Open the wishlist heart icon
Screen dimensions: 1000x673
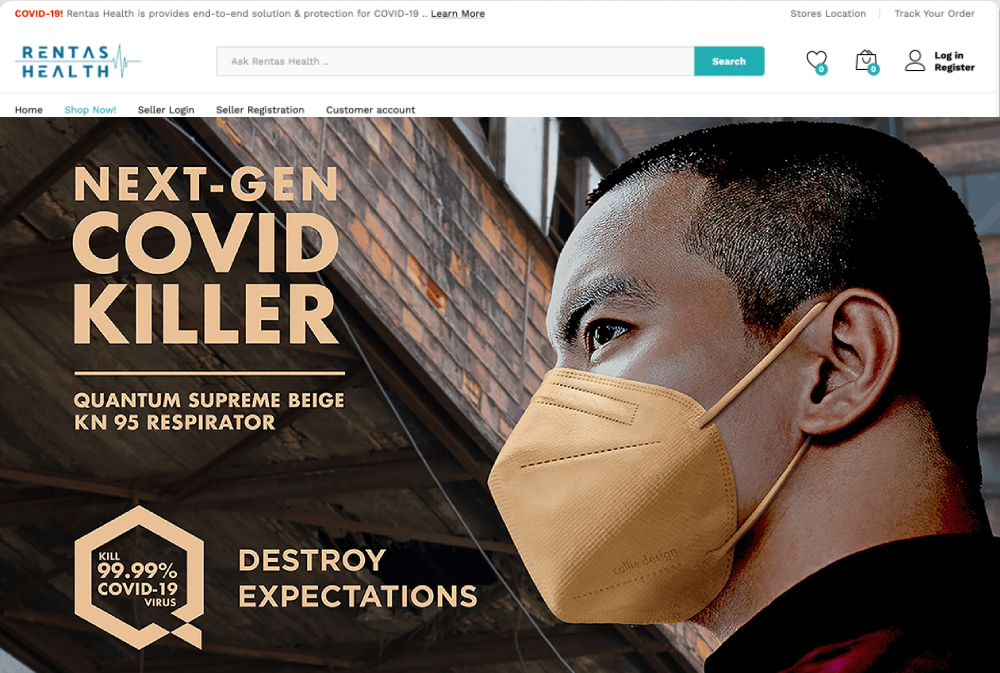pos(816,61)
